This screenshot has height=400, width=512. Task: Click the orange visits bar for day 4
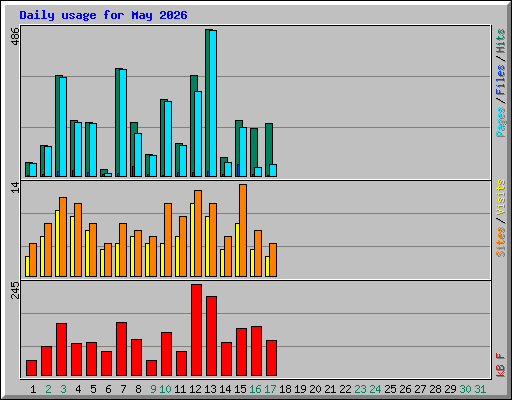[x=78, y=240]
